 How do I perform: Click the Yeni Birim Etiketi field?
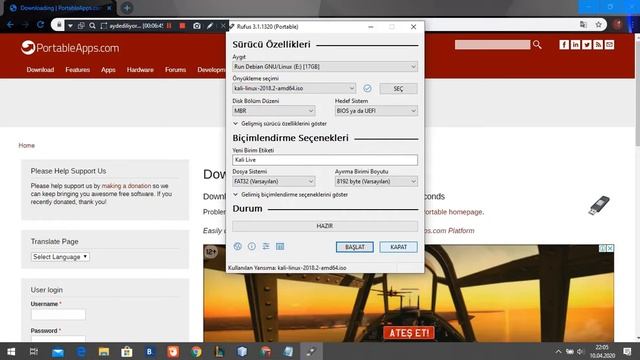325,160
